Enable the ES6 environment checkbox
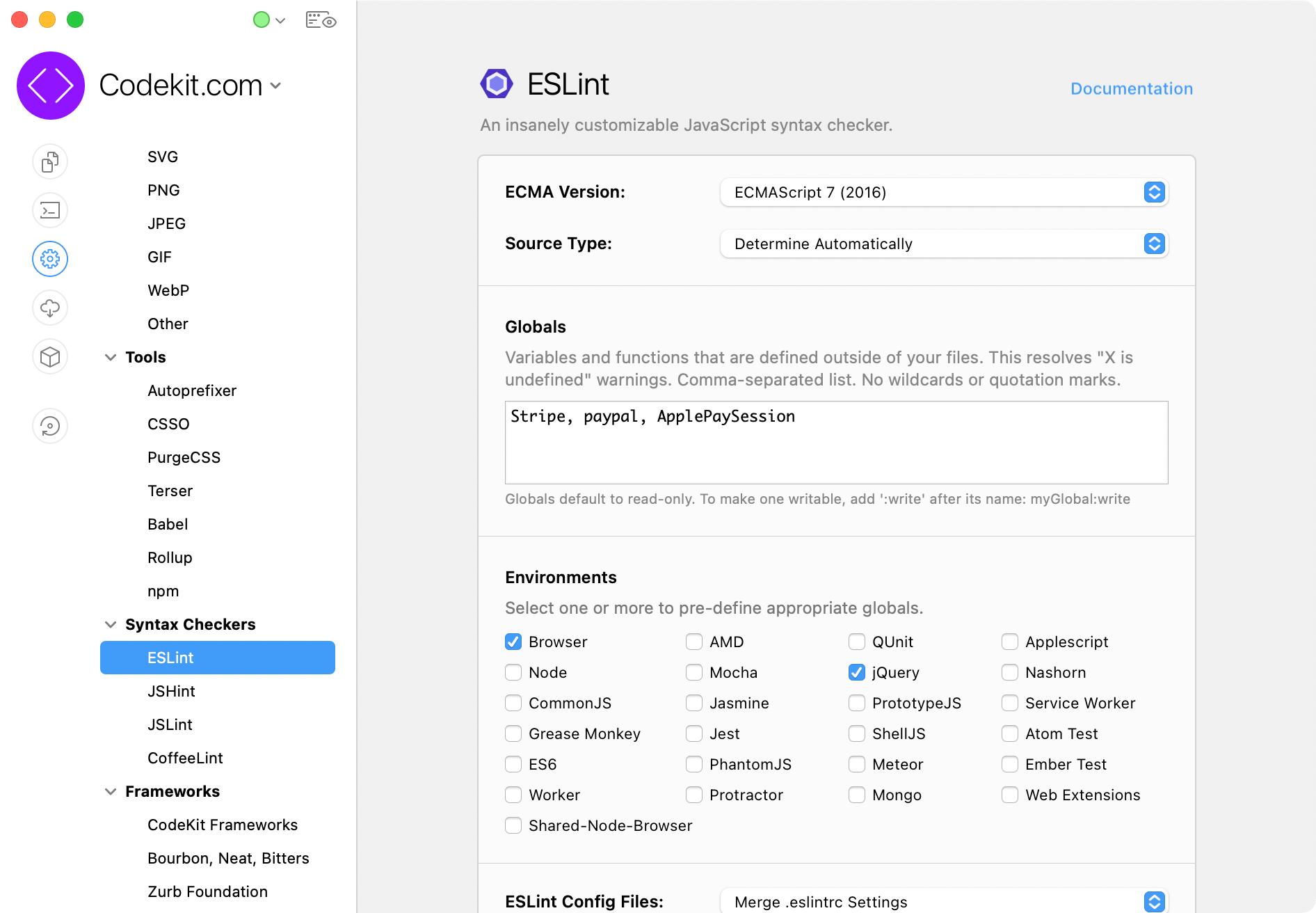This screenshot has width=1316, height=913. (x=513, y=764)
